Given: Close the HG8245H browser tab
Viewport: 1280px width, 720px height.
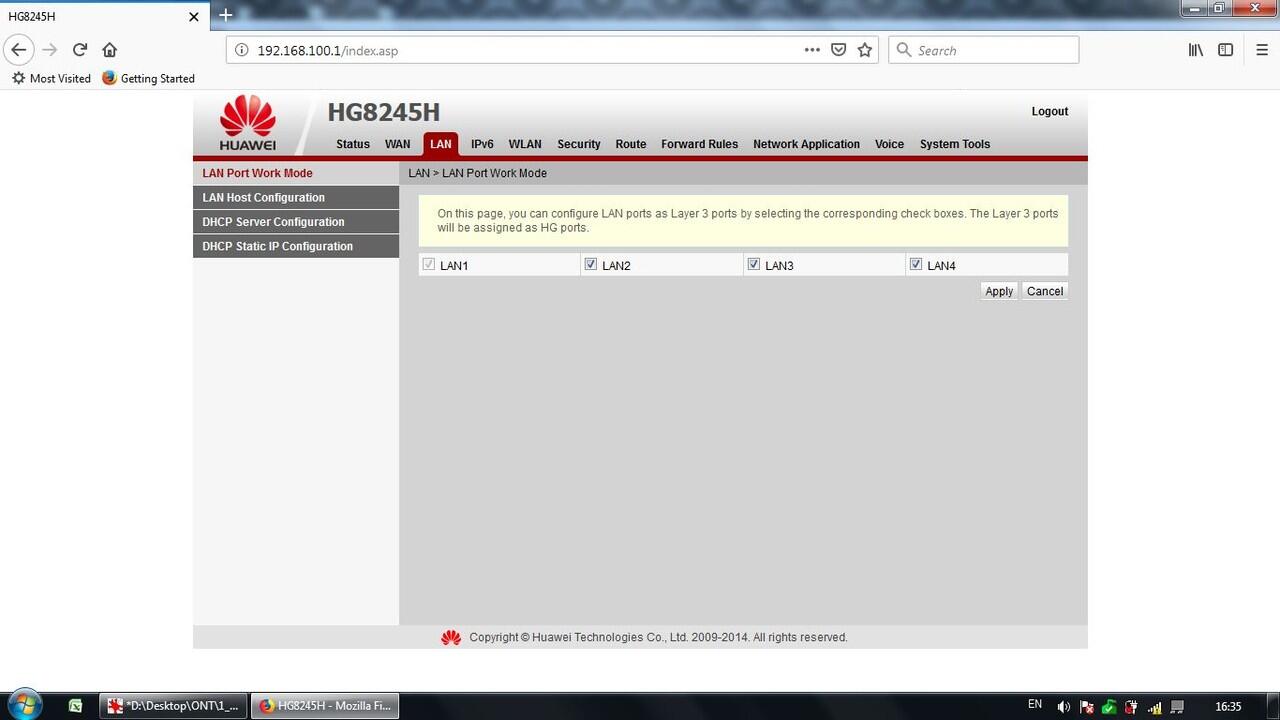Looking at the screenshot, I should click(x=194, y=16).
